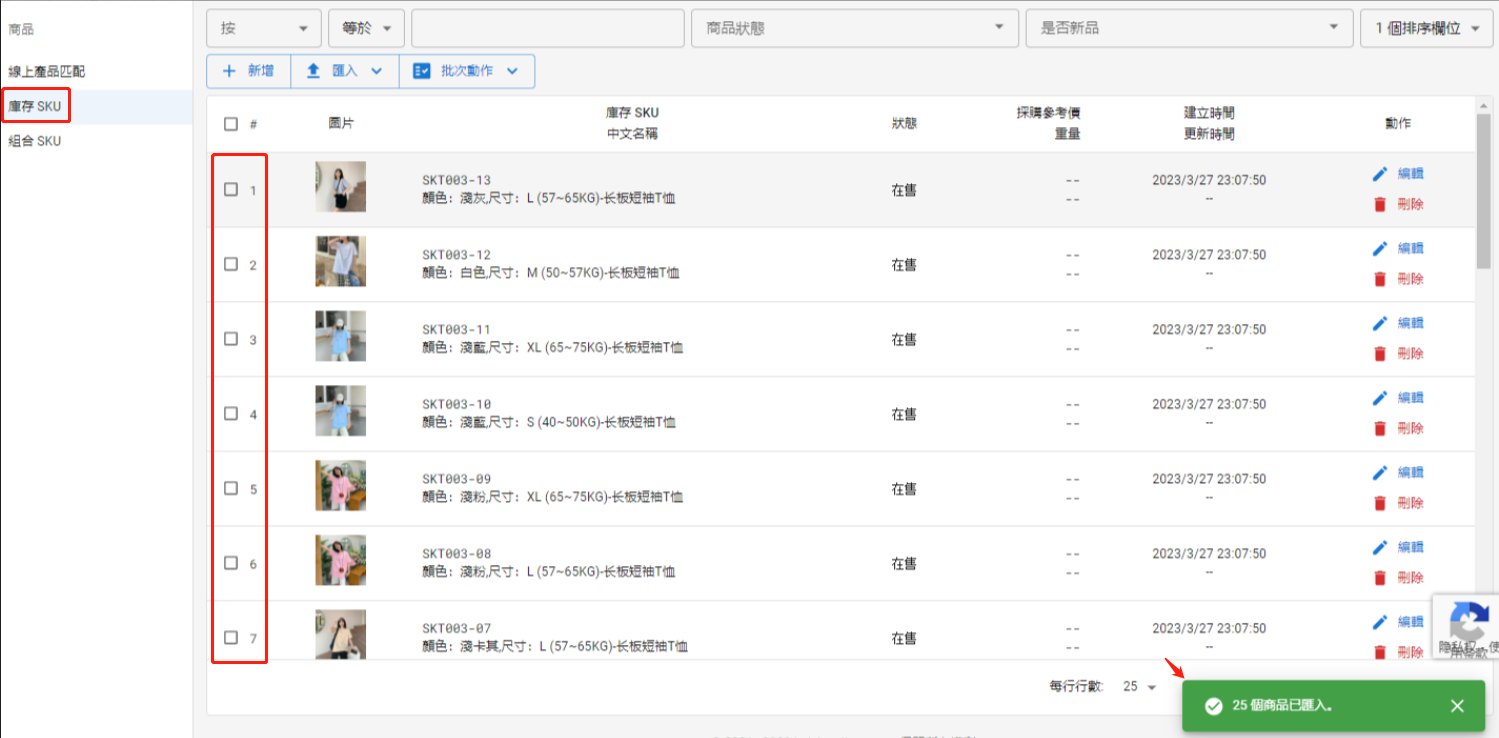
Task: Check the checkbox for row 4 SKT003-10
Action: 231,413
